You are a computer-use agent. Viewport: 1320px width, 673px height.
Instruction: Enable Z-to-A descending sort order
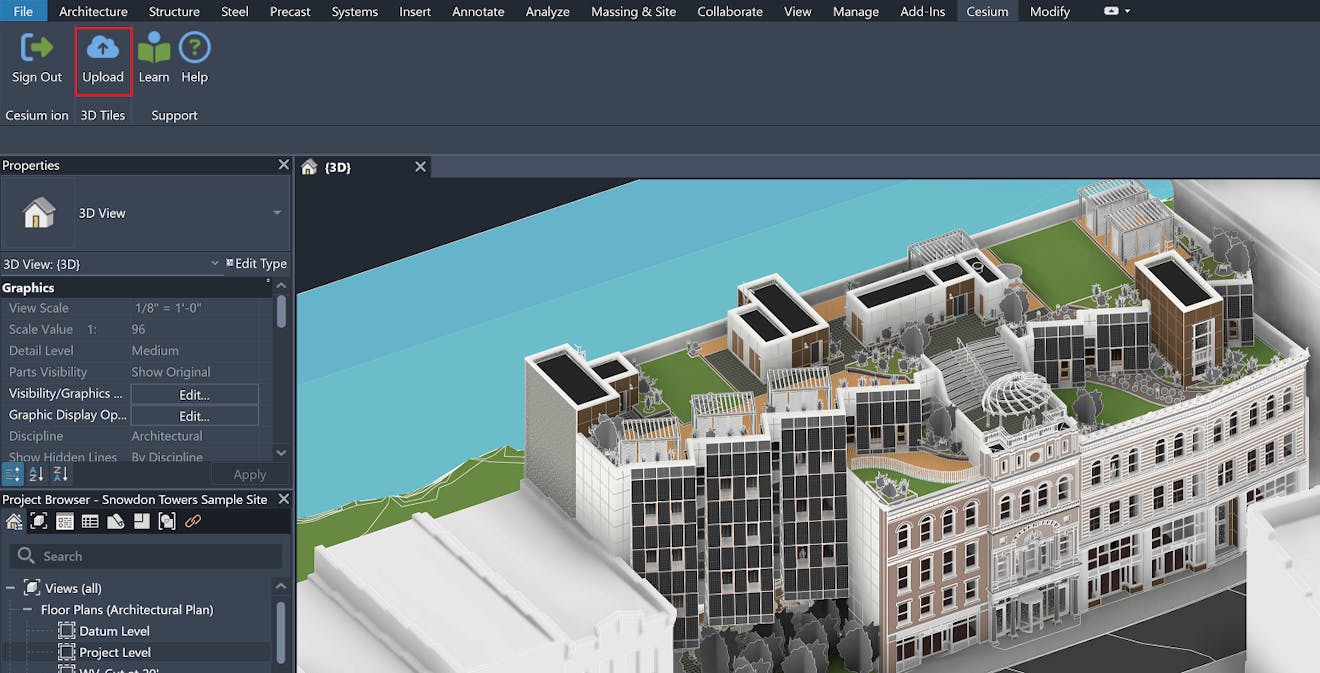point(60,474)
